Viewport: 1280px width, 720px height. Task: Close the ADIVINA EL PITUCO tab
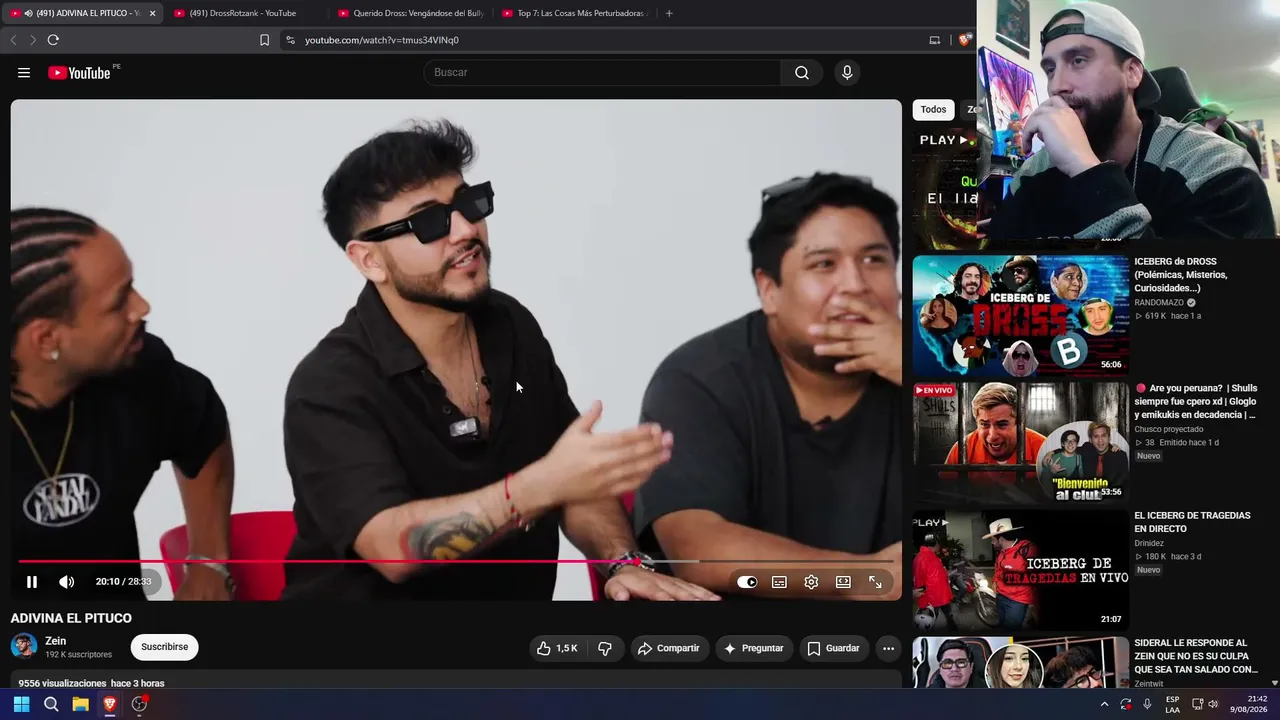pos(153,13)
